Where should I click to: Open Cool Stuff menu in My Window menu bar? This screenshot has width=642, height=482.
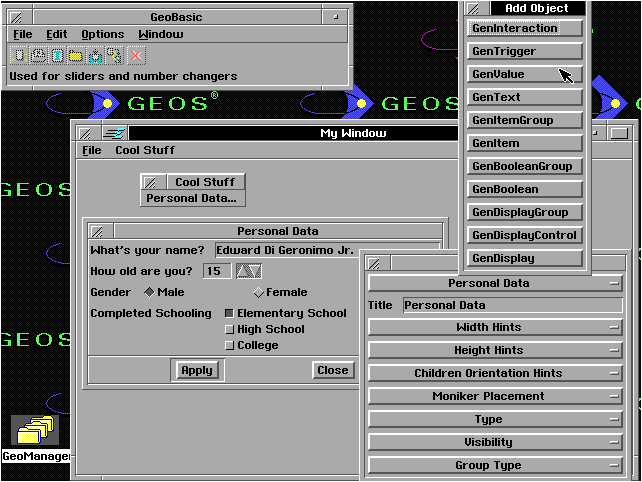click(145, 150)
